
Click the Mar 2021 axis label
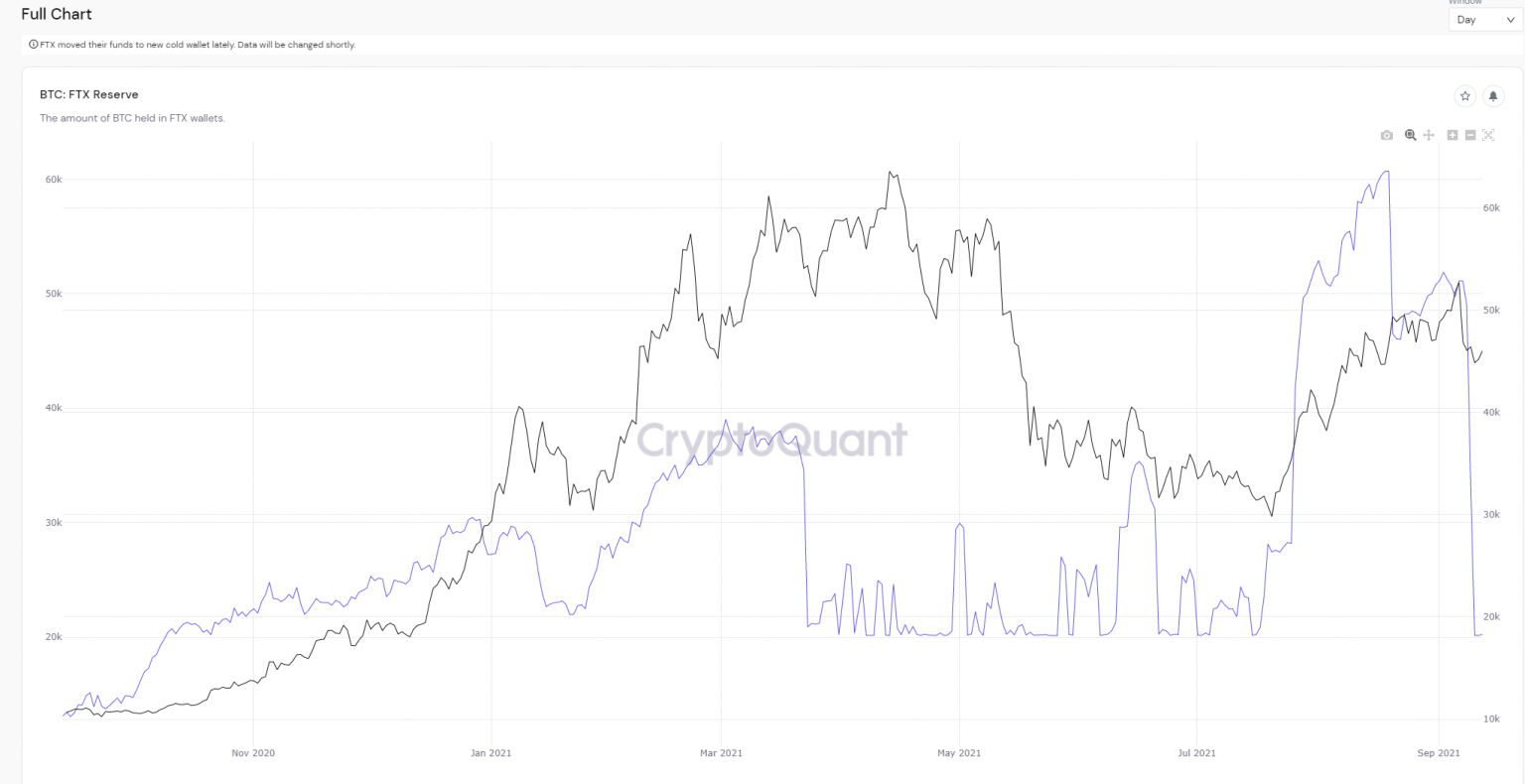[721, 753]
